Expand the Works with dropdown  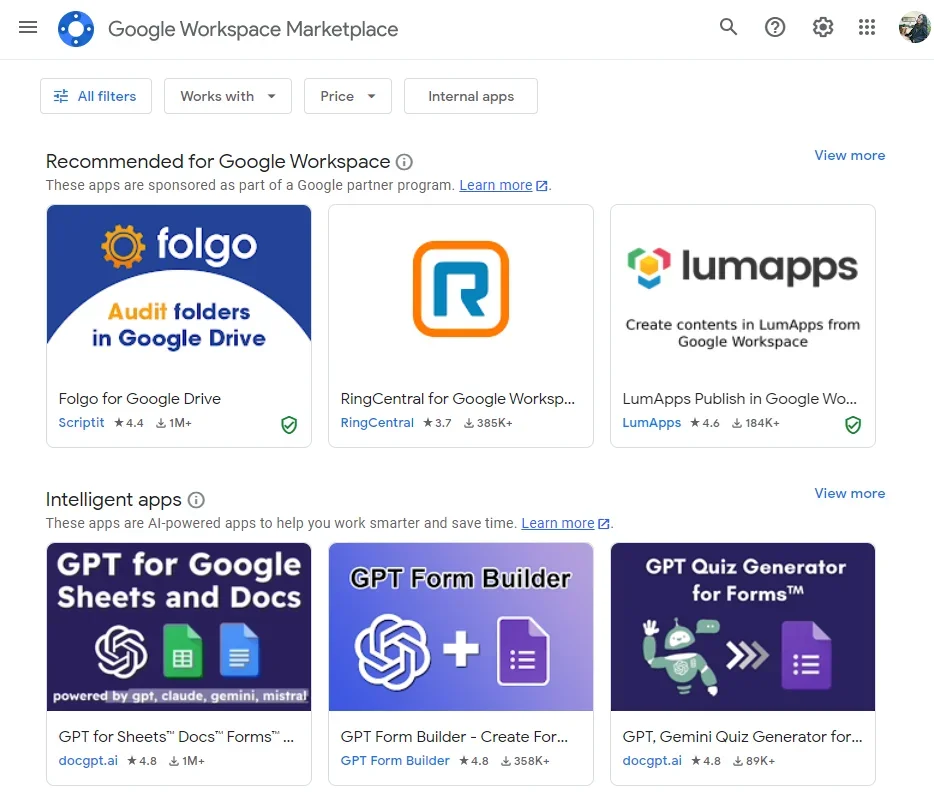coord(228,96)
